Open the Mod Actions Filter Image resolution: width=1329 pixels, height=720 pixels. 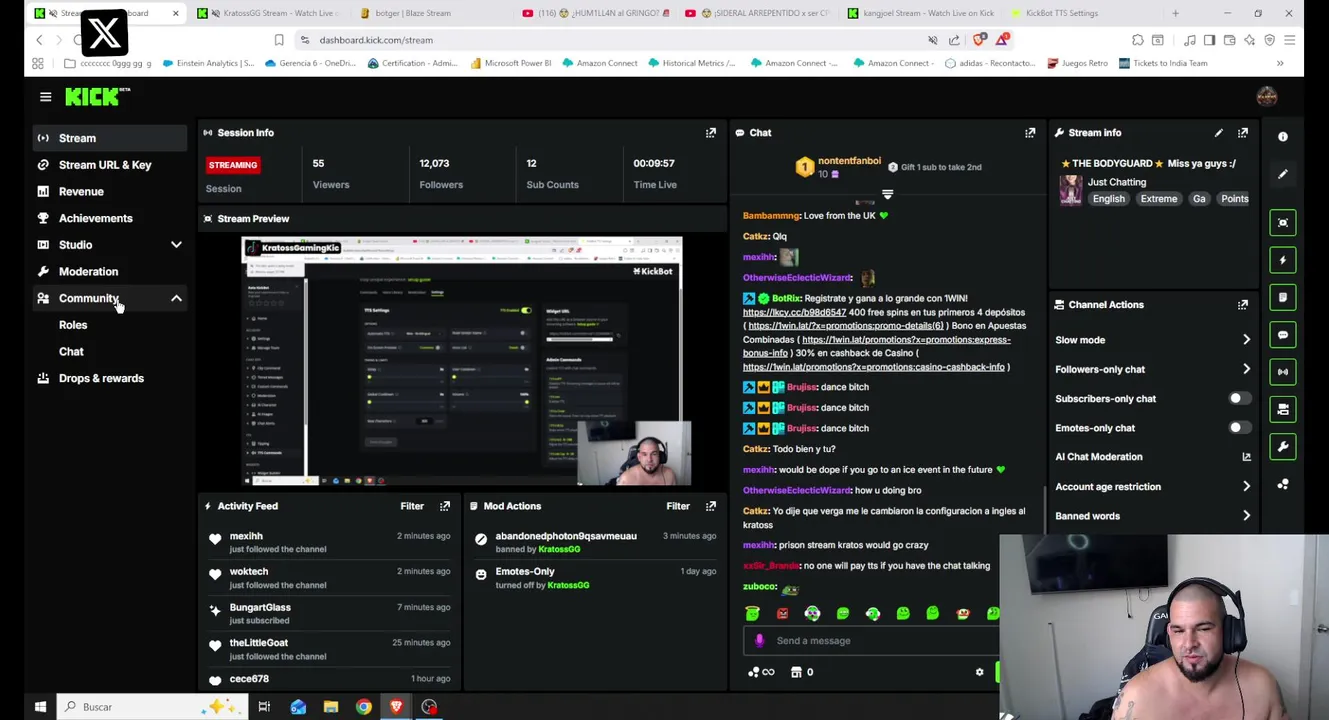[x=678, y=506]
